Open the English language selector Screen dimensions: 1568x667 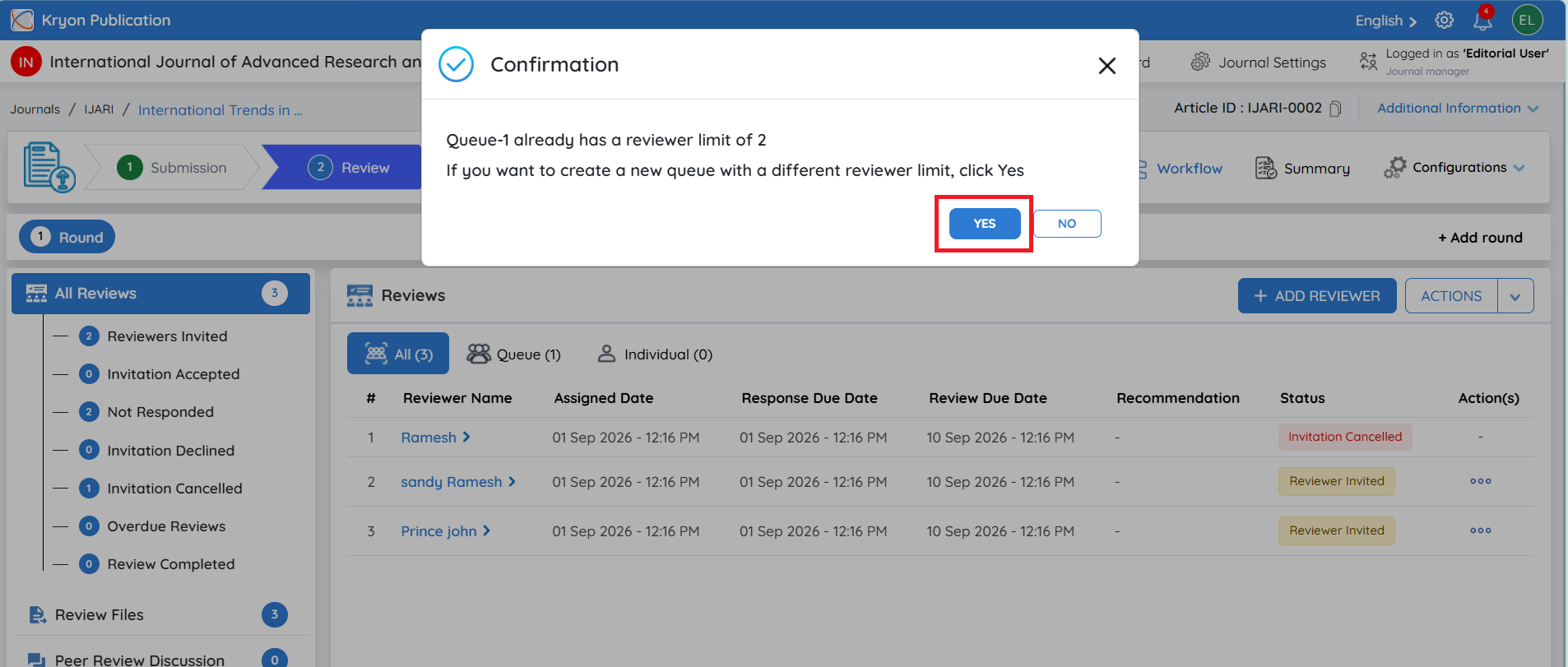coord(1386,21)
